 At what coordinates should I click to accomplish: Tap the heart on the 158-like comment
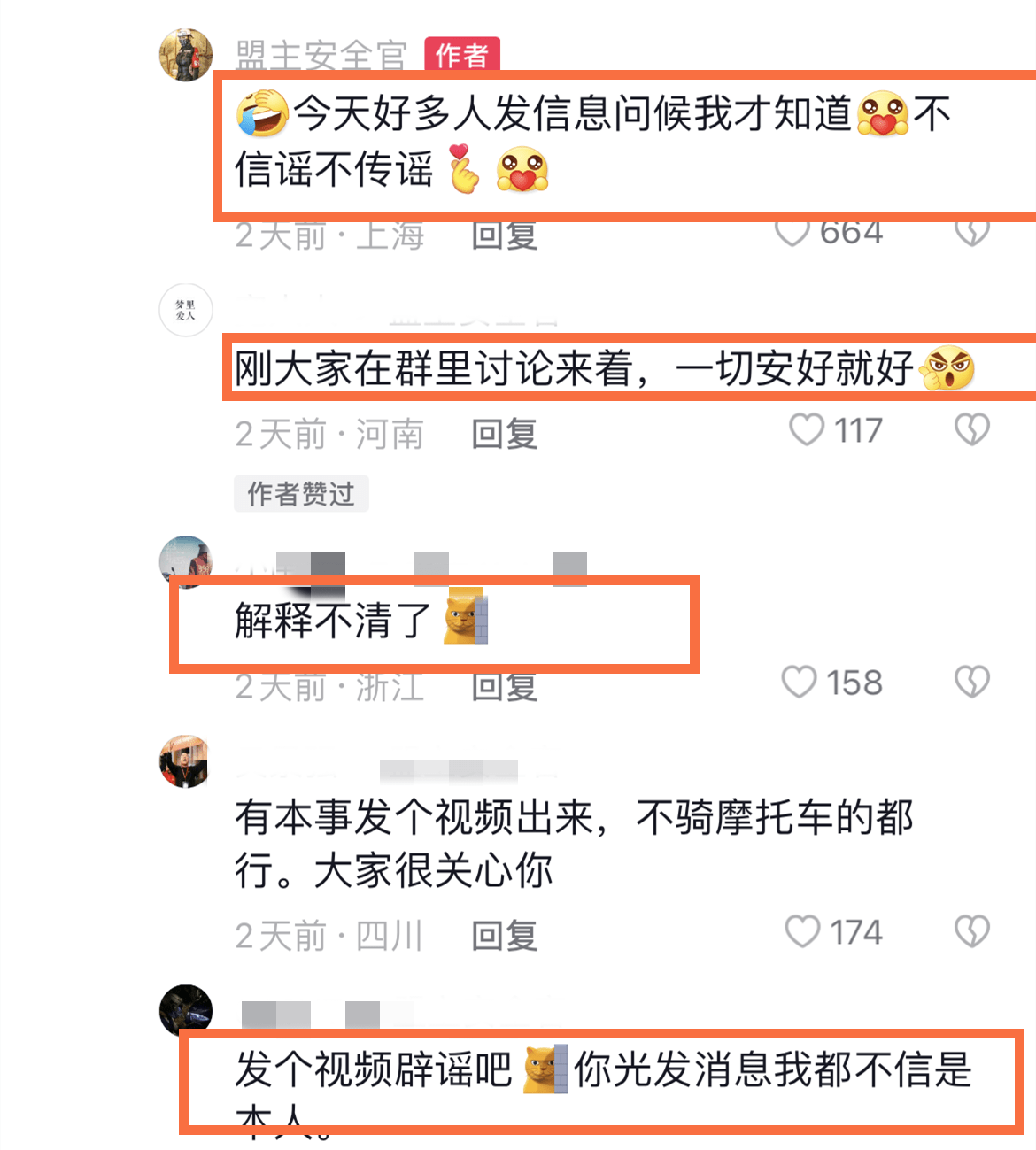tap(799, 682)
